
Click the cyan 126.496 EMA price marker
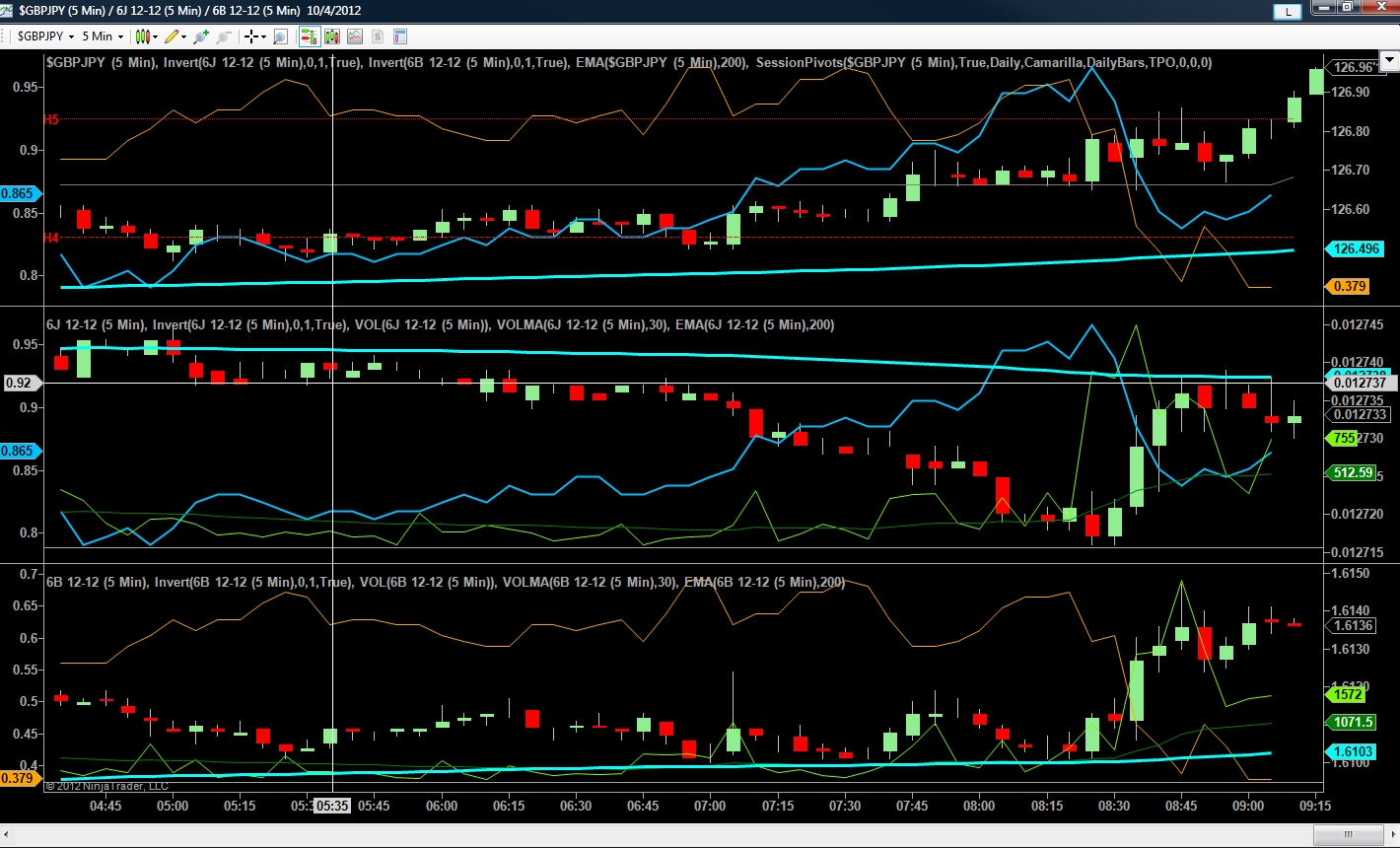[1354, 249]
